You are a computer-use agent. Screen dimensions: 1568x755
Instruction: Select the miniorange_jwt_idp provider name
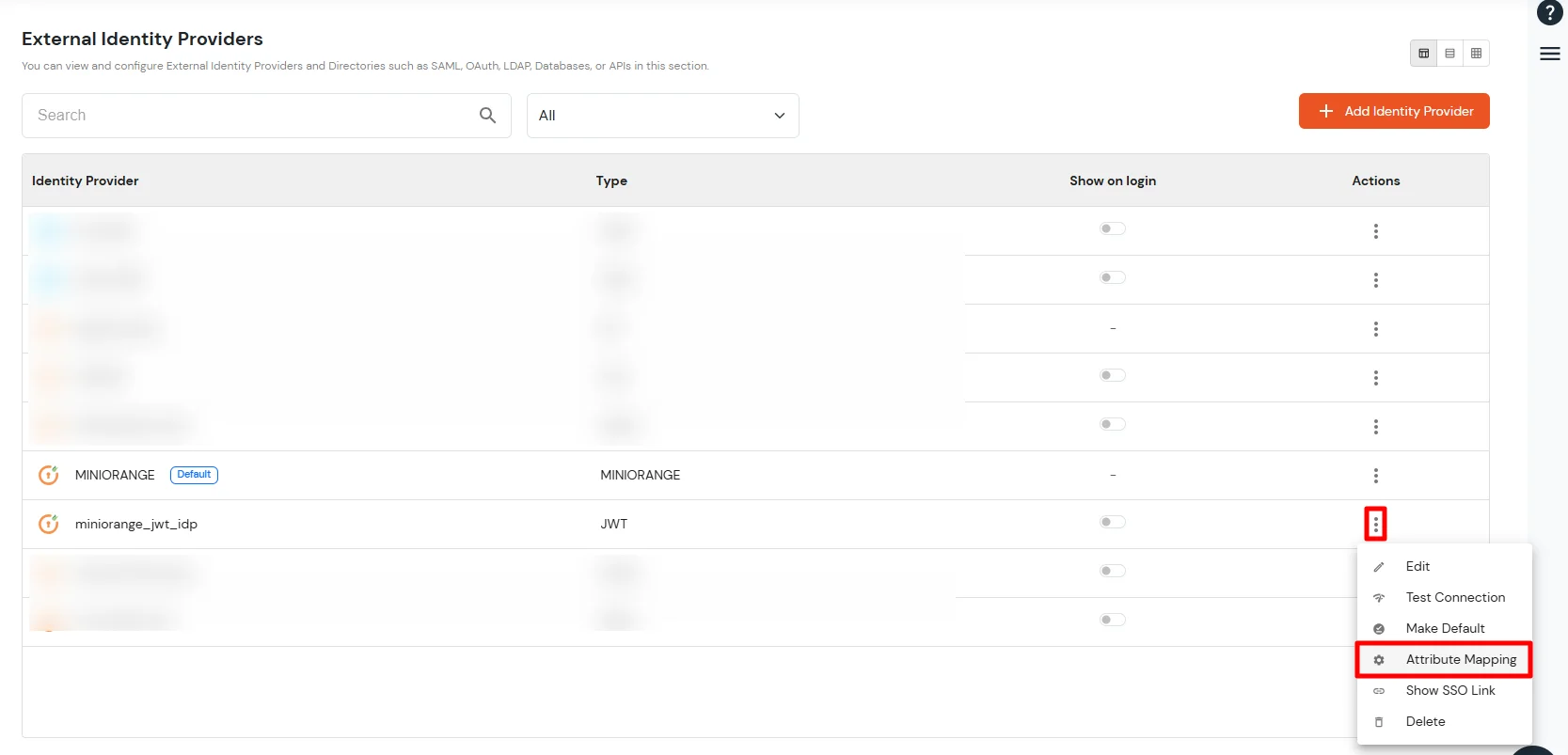click(136, 524)
